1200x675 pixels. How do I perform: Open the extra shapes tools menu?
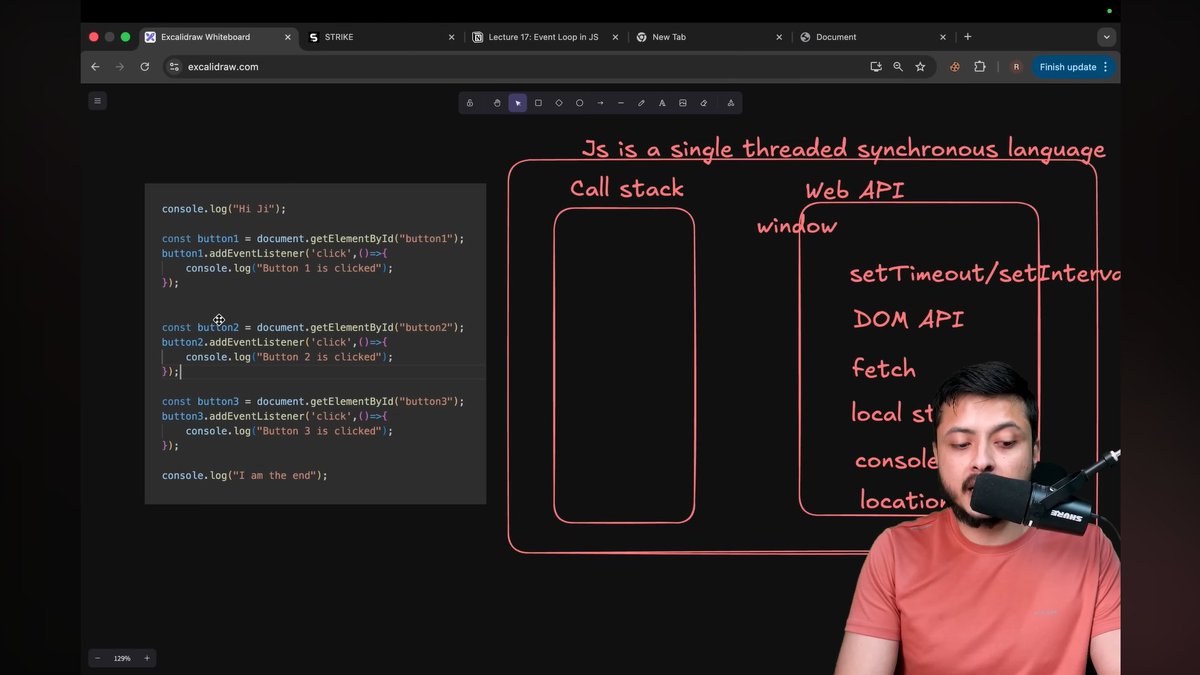pos(731,103)
